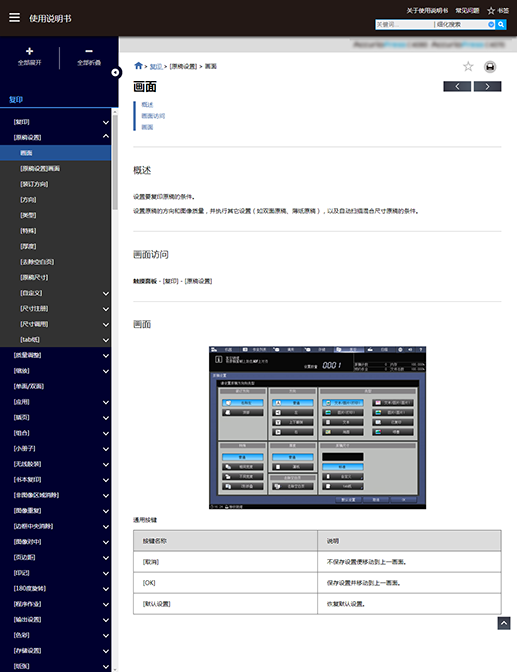
Task: Collapse sidebar with round arrow handle
Action: coord(115,72)
